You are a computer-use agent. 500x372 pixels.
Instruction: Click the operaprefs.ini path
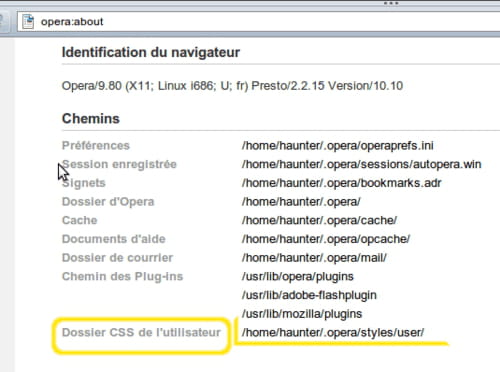pos(338,146)
